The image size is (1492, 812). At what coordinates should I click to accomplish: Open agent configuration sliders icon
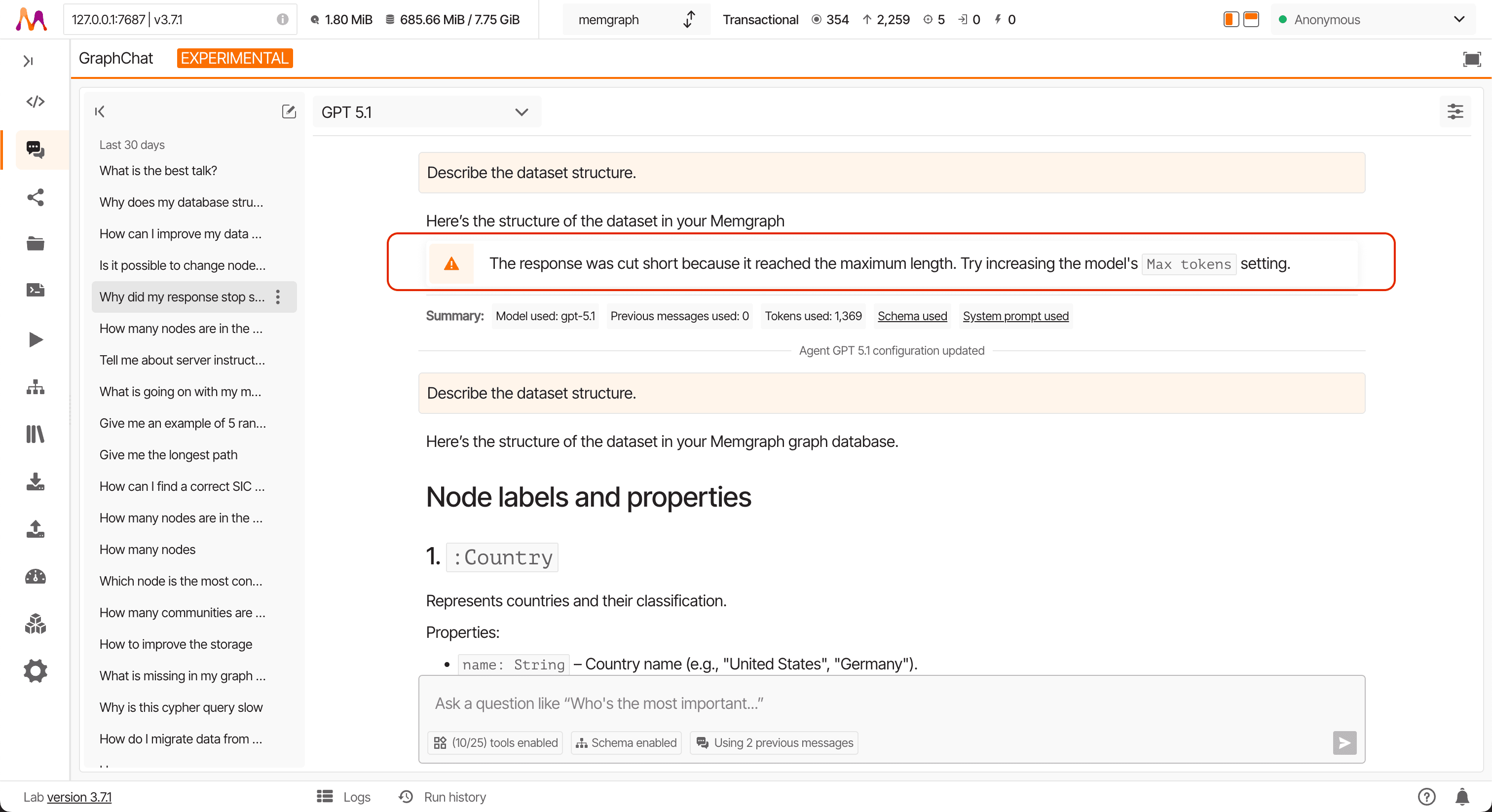point(1455,111)
